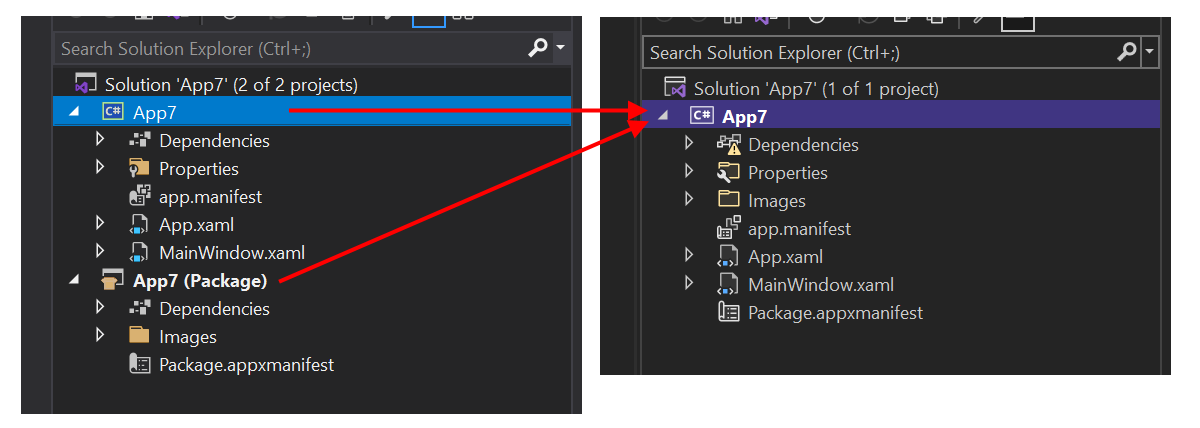Select Dependencies label under left App7

click(x=214, y=141)
